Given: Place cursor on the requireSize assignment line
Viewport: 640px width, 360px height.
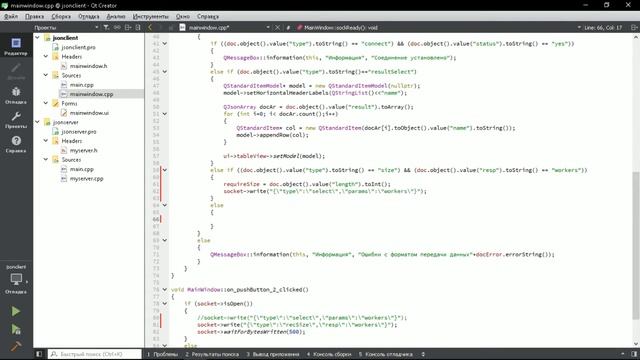Looking at the screenshot, I should [307, 184].
